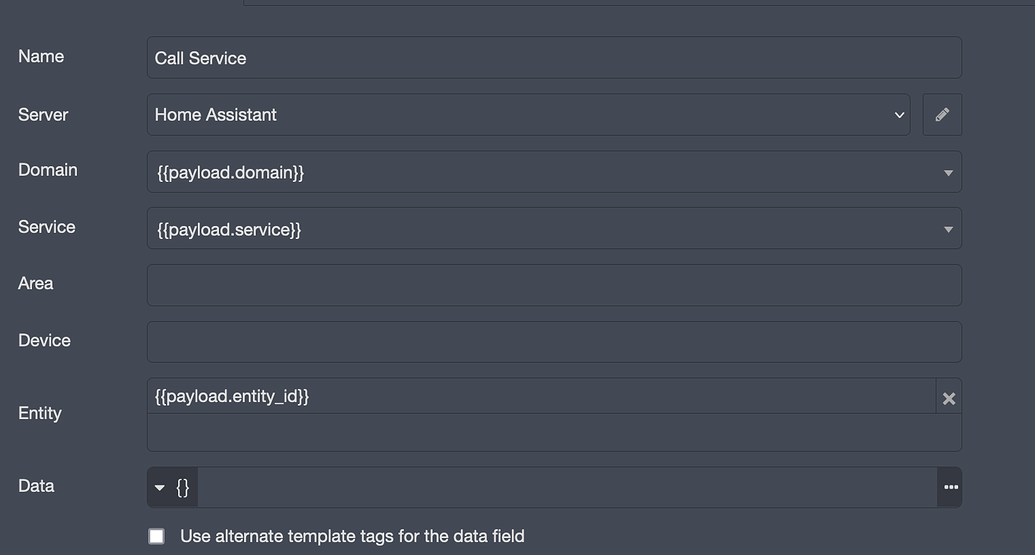Click the Data field label

36,486
